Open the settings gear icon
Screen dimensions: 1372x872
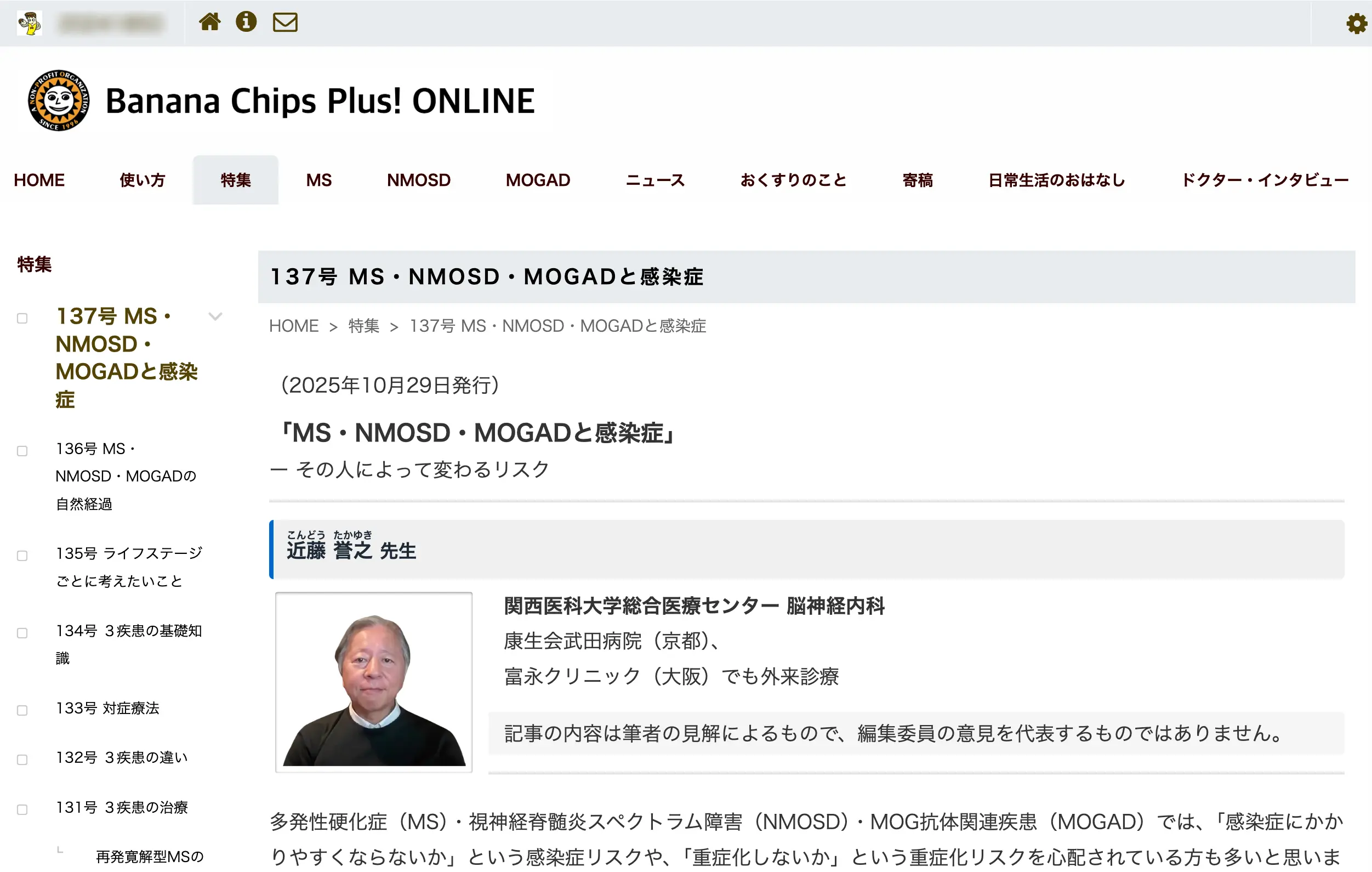click(x=1356, y=24)
